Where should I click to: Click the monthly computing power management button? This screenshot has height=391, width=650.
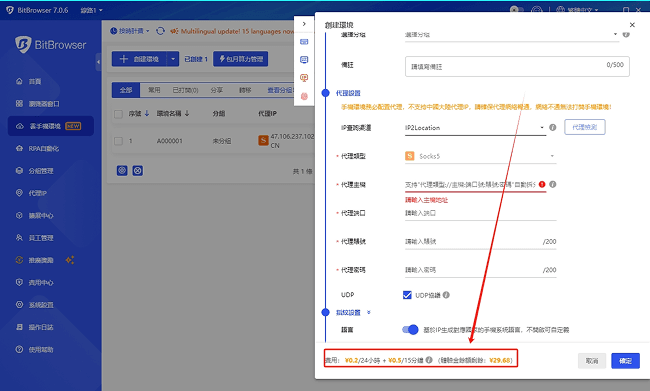(241, 59)
